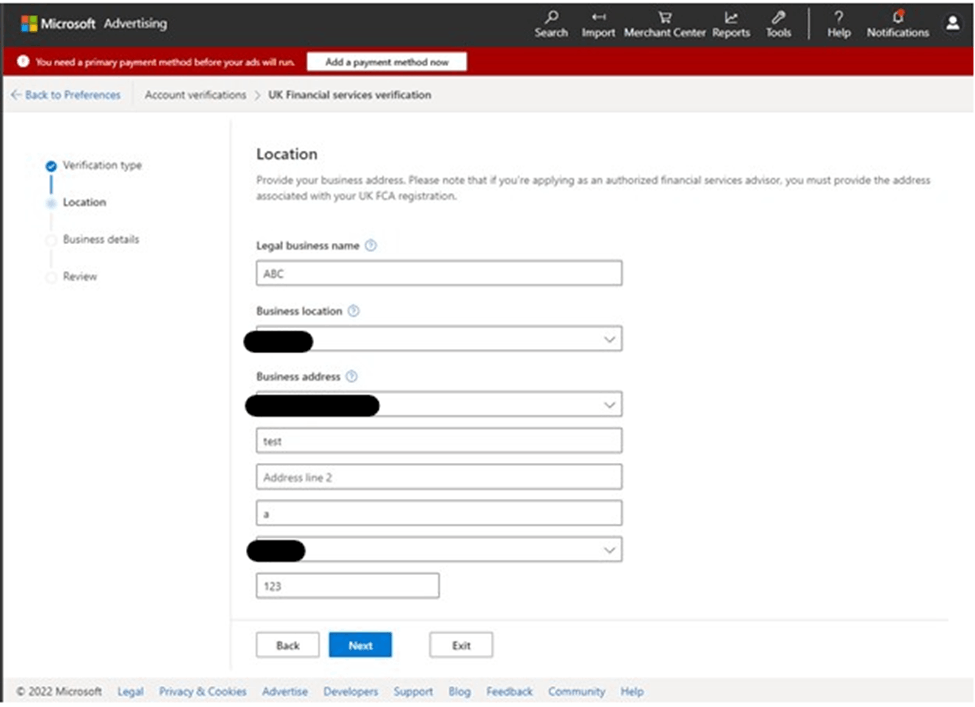Open the Import menu icon

598,24
